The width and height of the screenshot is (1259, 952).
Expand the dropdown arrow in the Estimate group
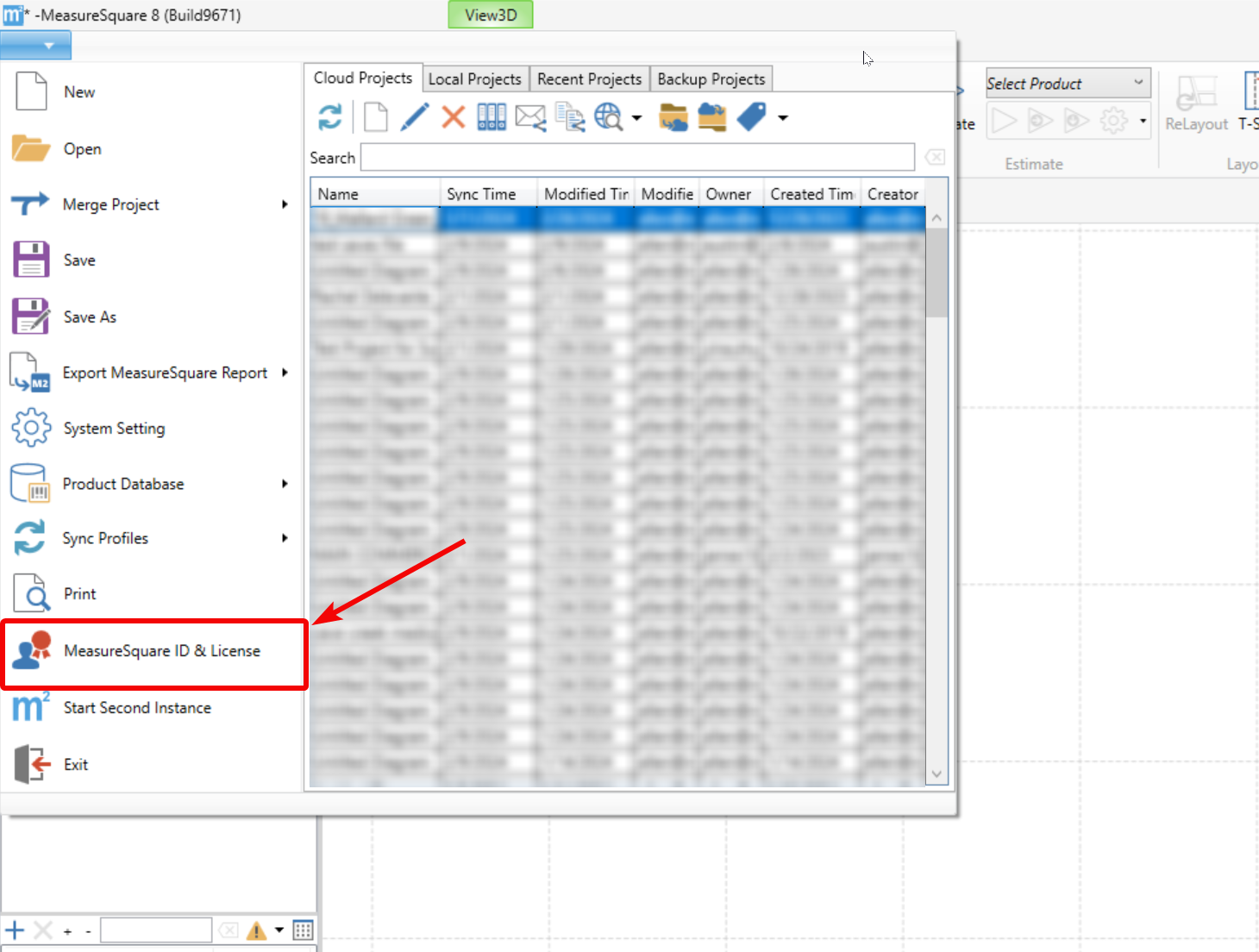click(1143, 121)
